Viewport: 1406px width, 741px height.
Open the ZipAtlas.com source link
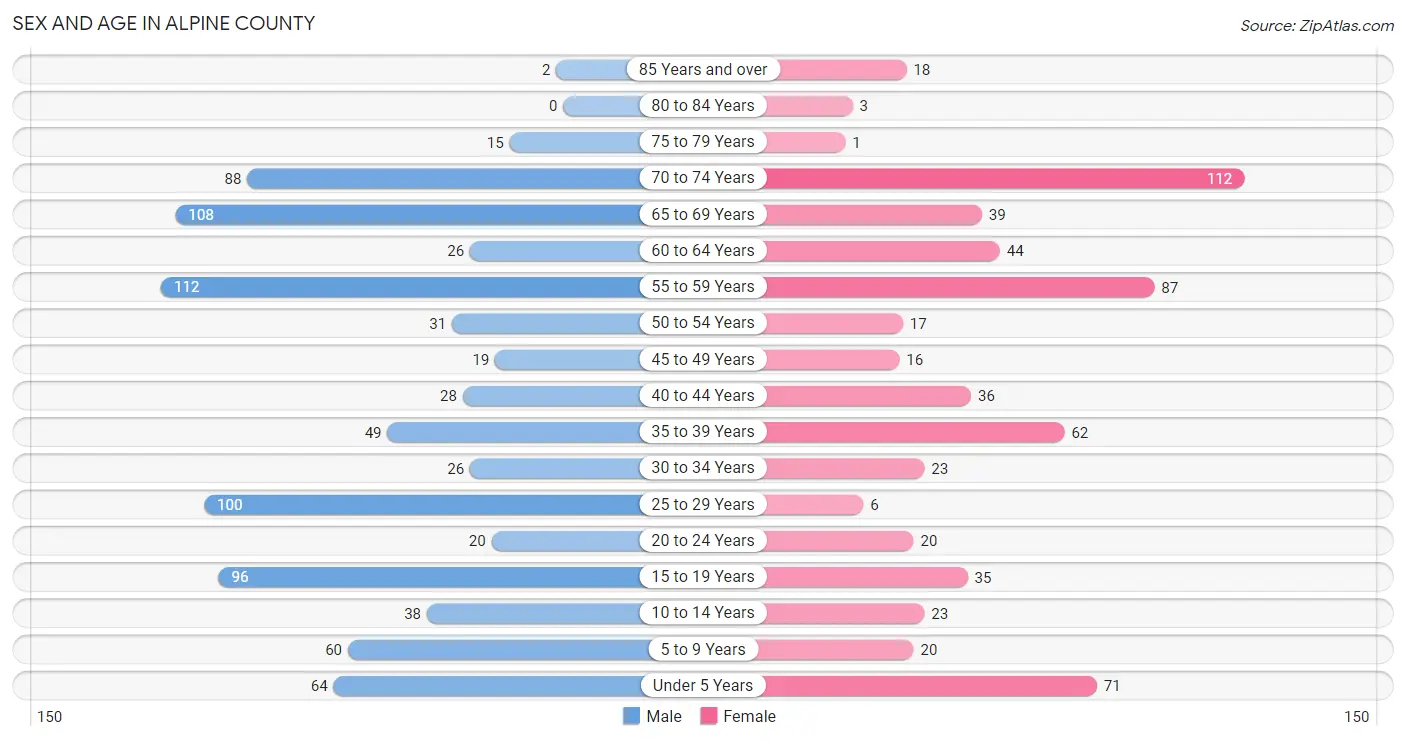point(1317,26)
